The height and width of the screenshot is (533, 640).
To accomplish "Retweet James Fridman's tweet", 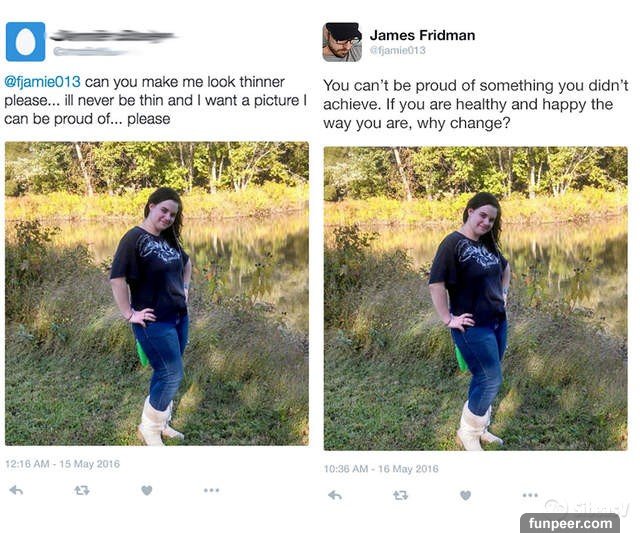I will (x=400, y=495).
